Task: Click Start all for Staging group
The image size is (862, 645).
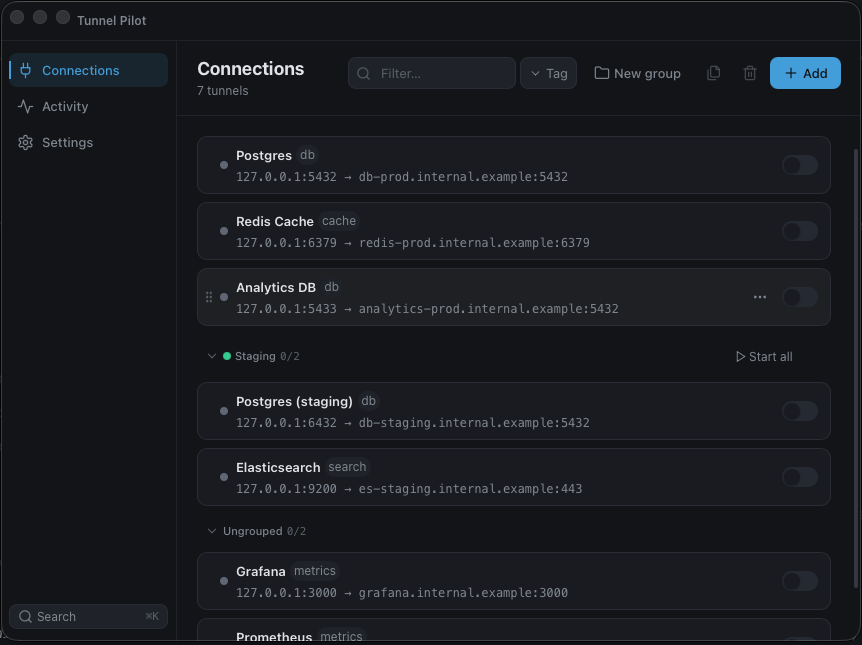Action: coord(764,356)
